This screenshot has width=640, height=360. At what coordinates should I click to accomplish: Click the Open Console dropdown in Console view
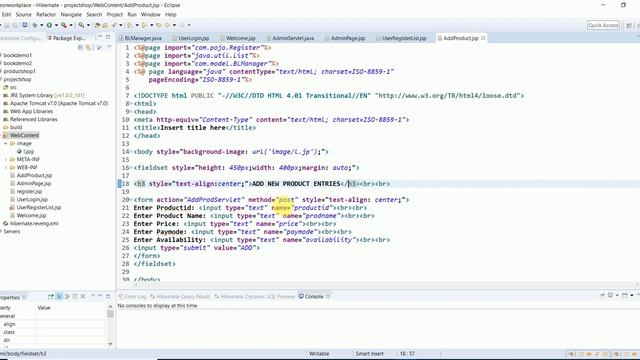coord(631,295)
